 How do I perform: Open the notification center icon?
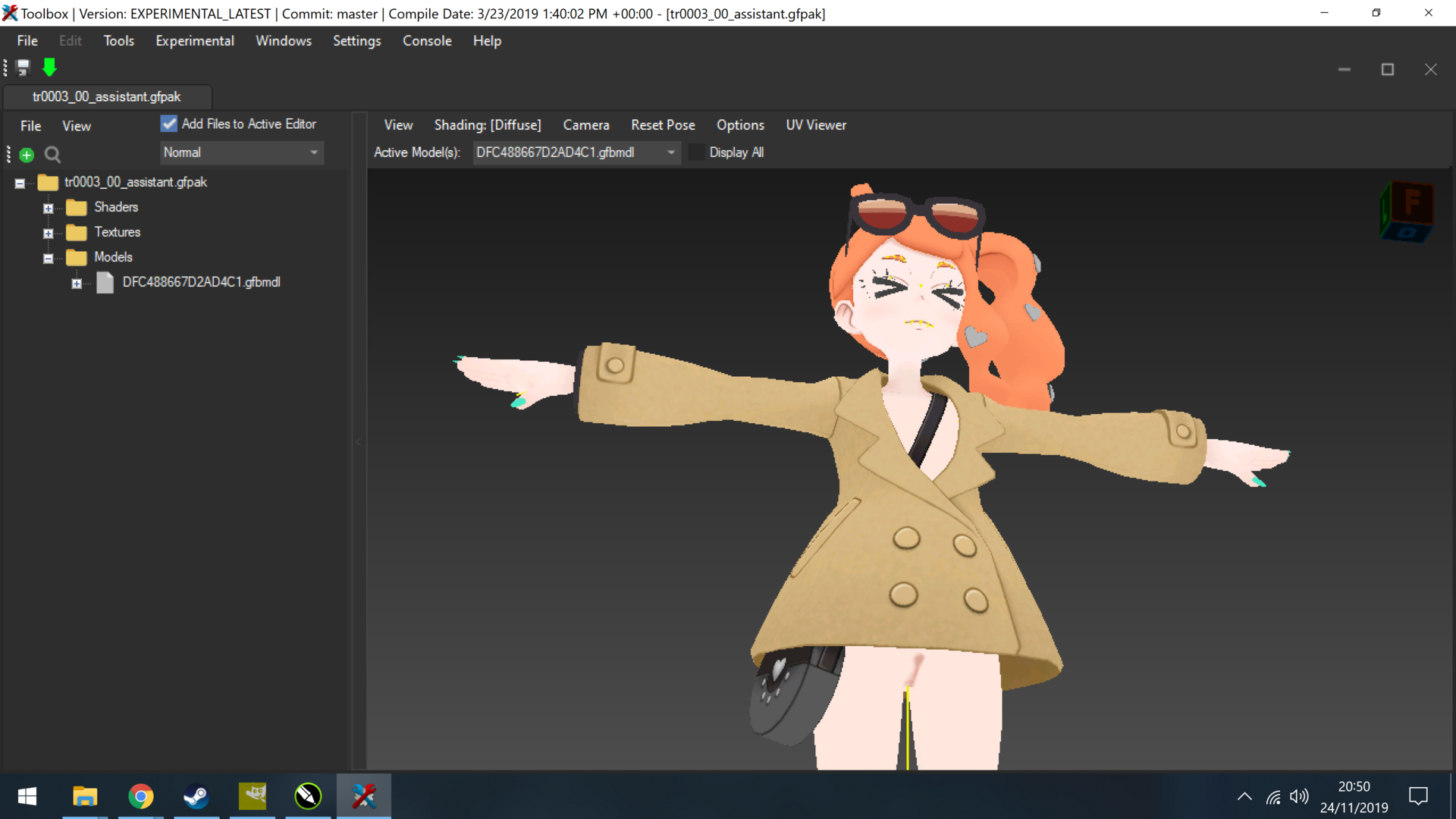(x=1418, y=796)
